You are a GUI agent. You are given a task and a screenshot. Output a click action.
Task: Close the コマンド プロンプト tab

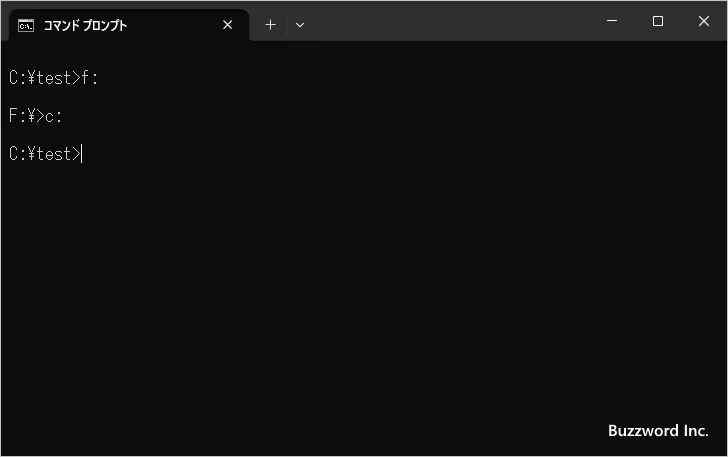click(228, 25)
